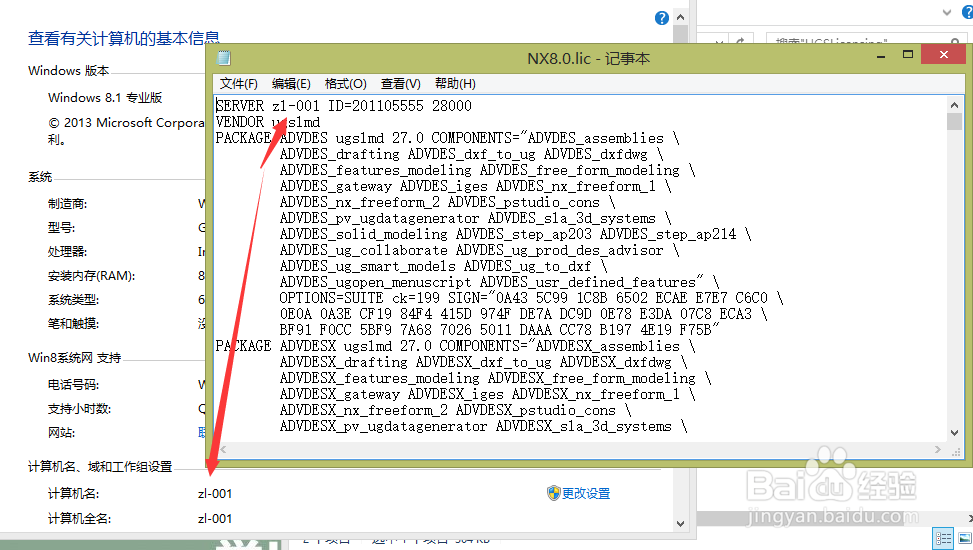The width and height of the screenshot is (973, 550).
Task: Click System window scrollbar up arrow
Action: click(681, 17)
